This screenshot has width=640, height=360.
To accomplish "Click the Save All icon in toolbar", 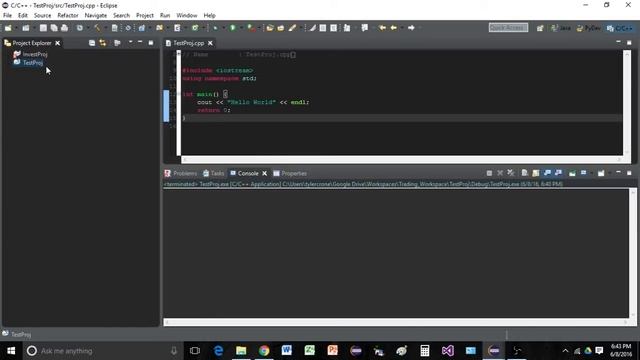I will click(54, 28).
